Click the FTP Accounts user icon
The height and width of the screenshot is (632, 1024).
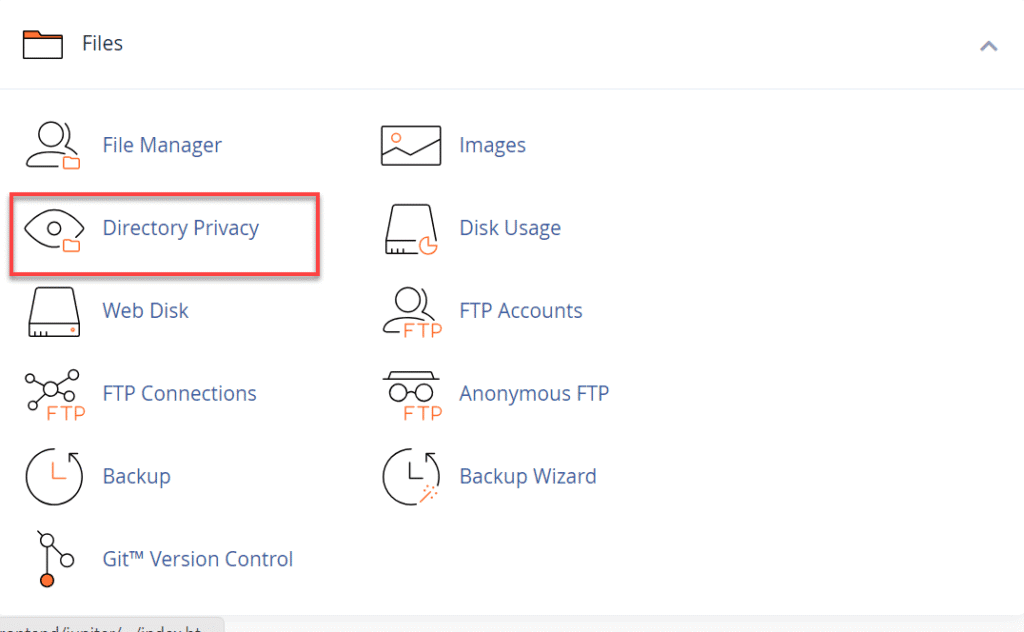tap(411, 312)
